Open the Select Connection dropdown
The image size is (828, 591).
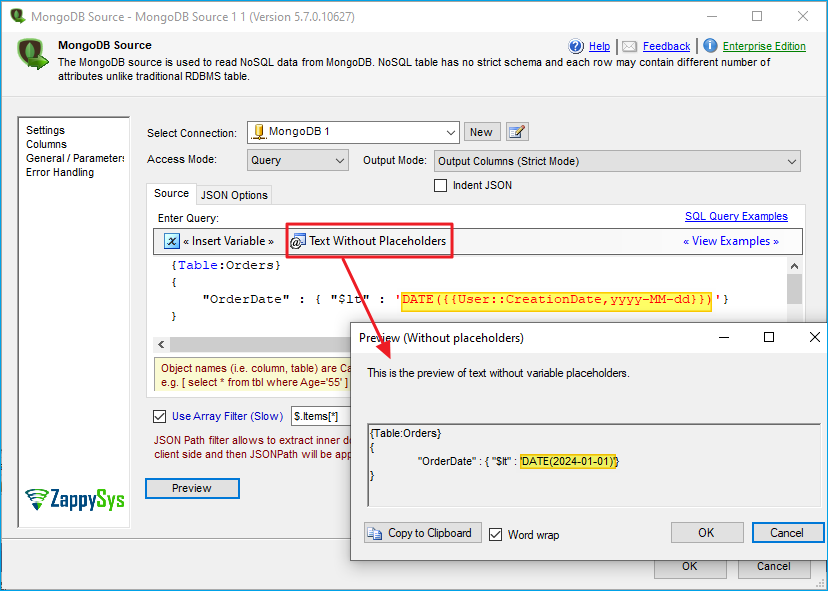pos(451,132)
